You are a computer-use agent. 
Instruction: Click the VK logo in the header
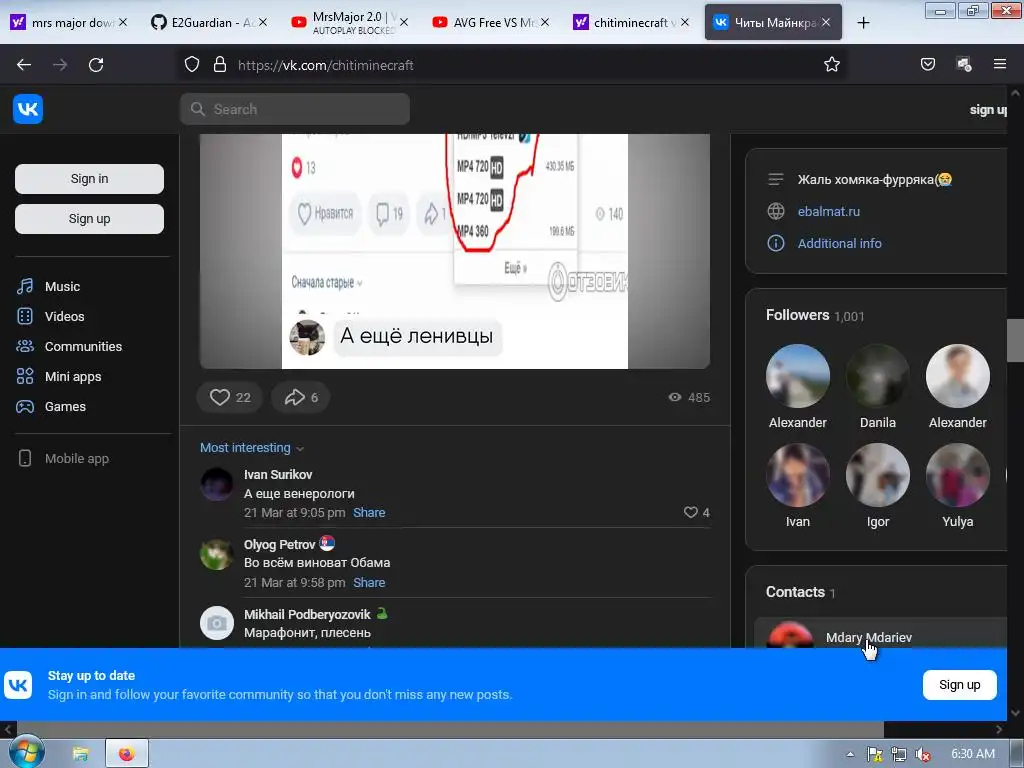[27, 109]
